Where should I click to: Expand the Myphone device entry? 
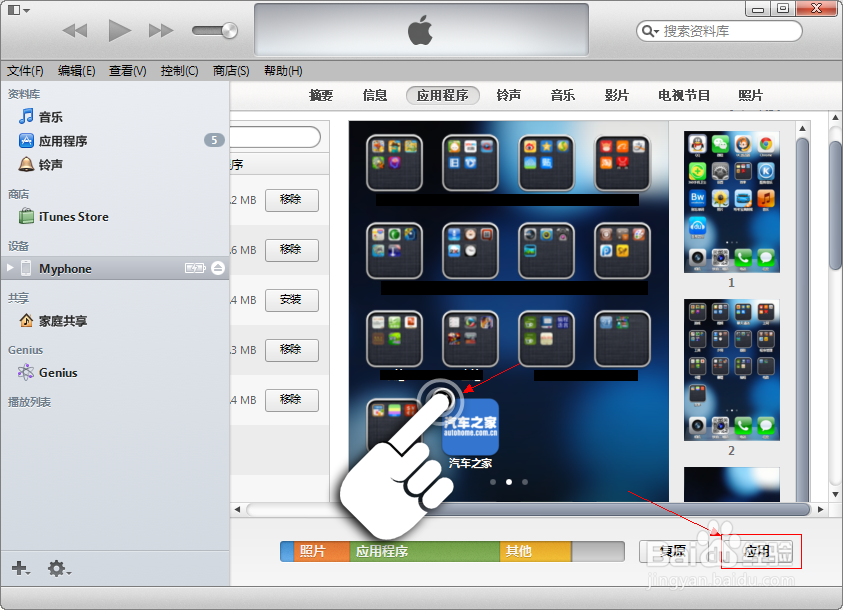(12, 267)
